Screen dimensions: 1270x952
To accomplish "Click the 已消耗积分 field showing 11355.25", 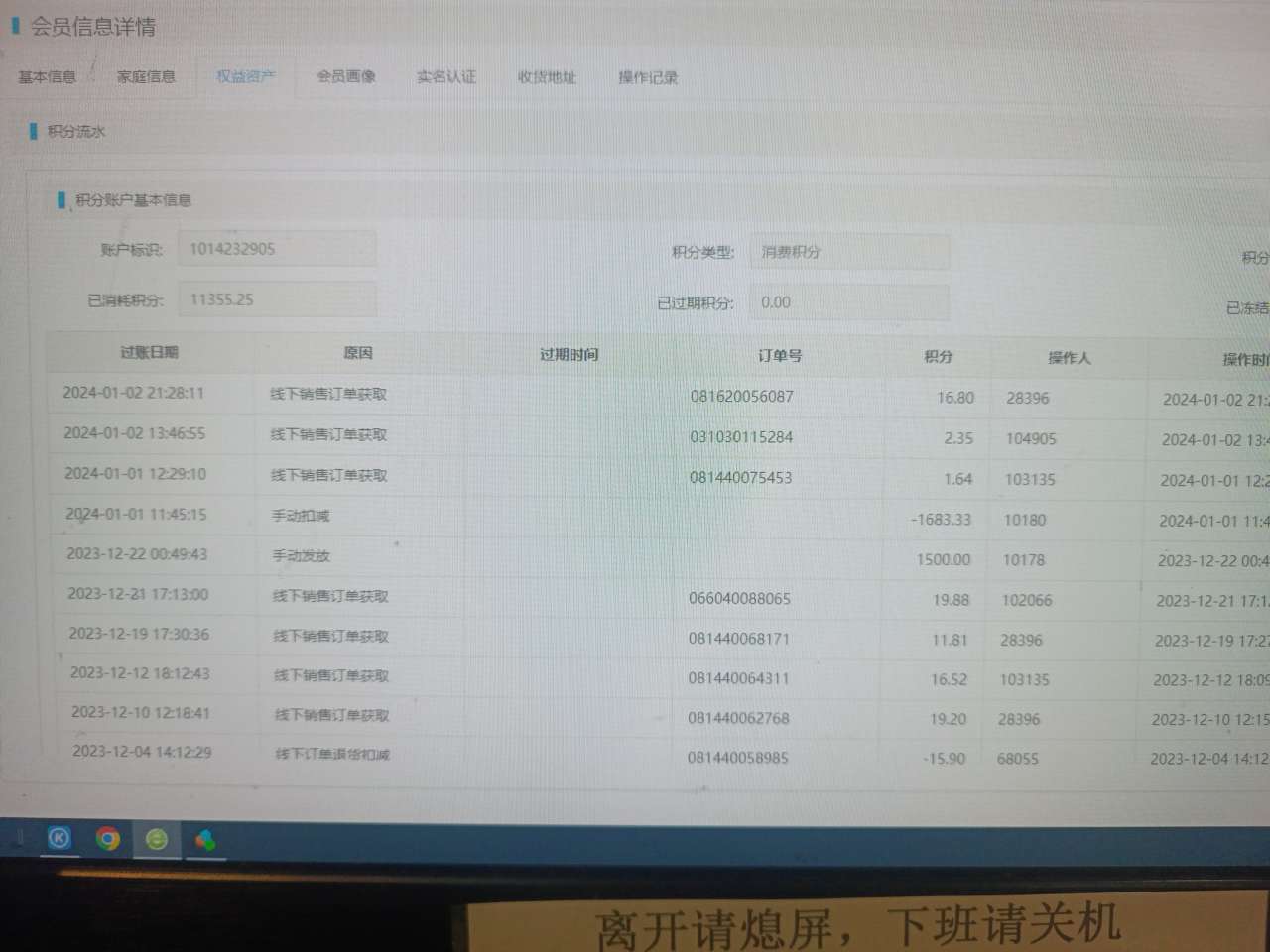I will [x=277, y=299].
